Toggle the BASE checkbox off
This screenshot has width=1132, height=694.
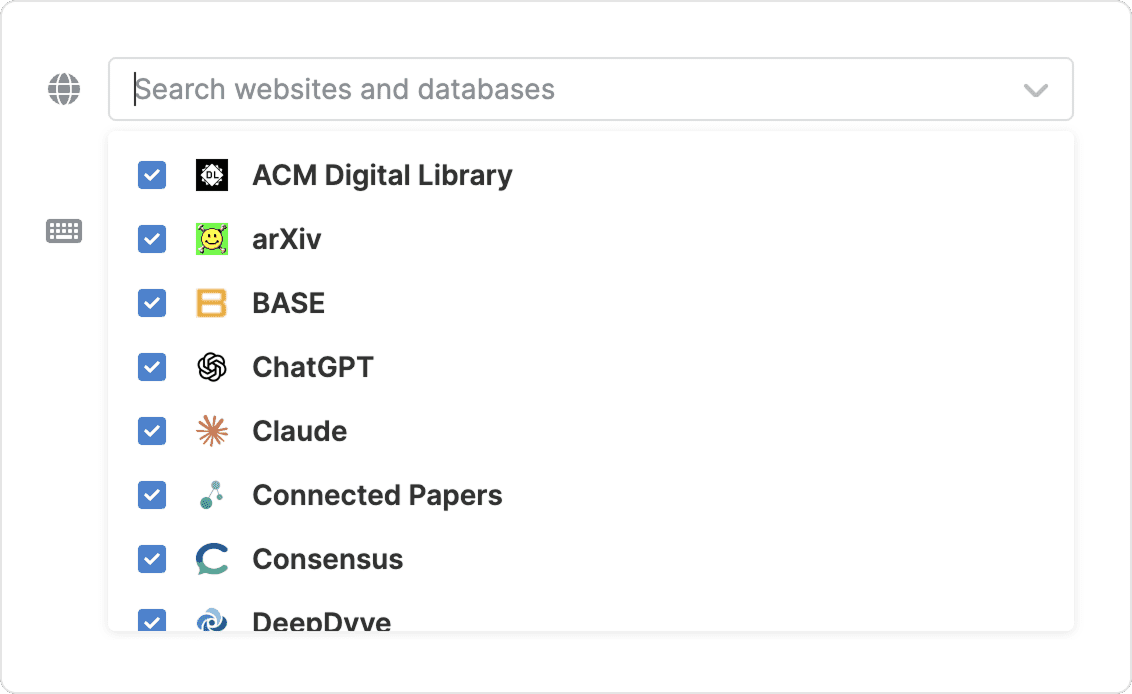pos(152,303)
